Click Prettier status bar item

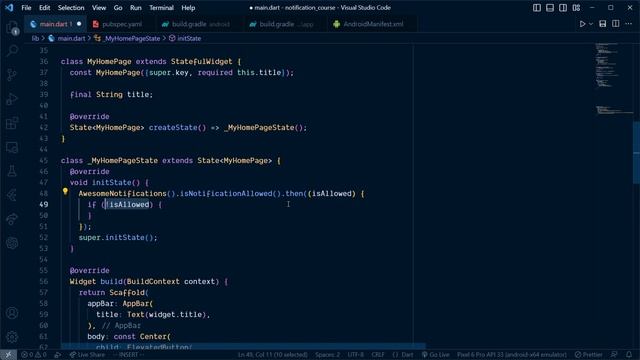point(589,355)
